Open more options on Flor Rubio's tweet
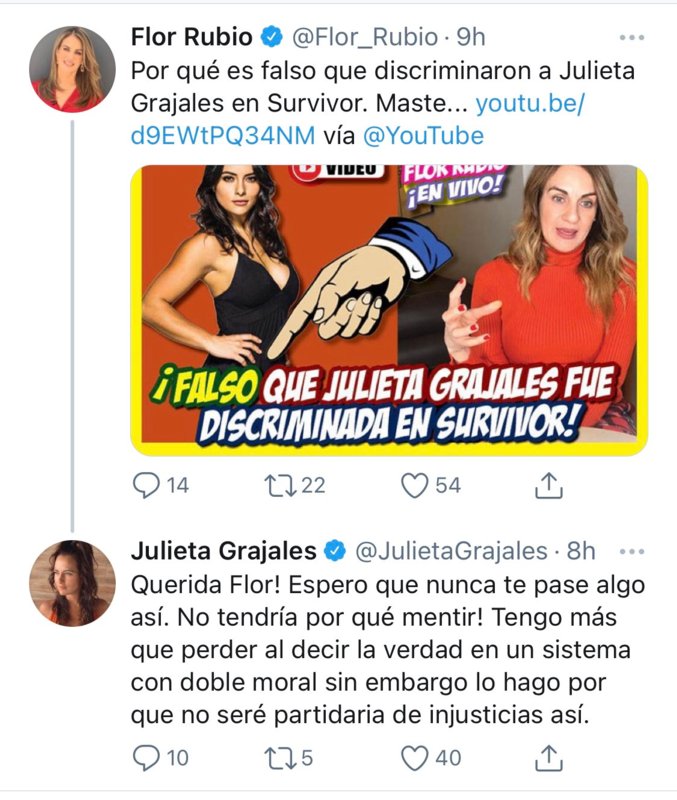Image resolution: width=677 pixels, height=800 pixels. point(632,37)
